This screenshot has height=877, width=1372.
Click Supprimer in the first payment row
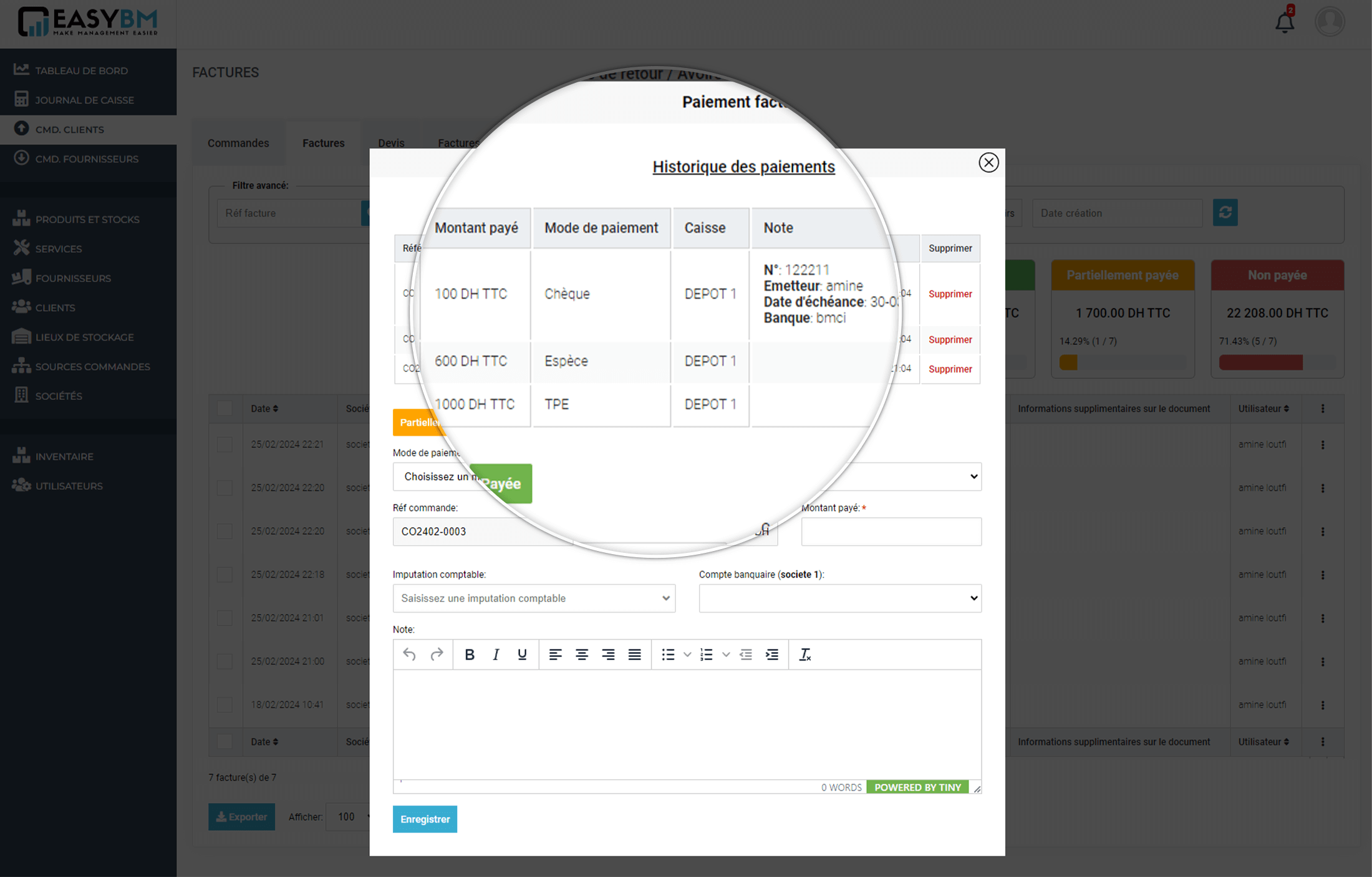(x=950, y=294)
